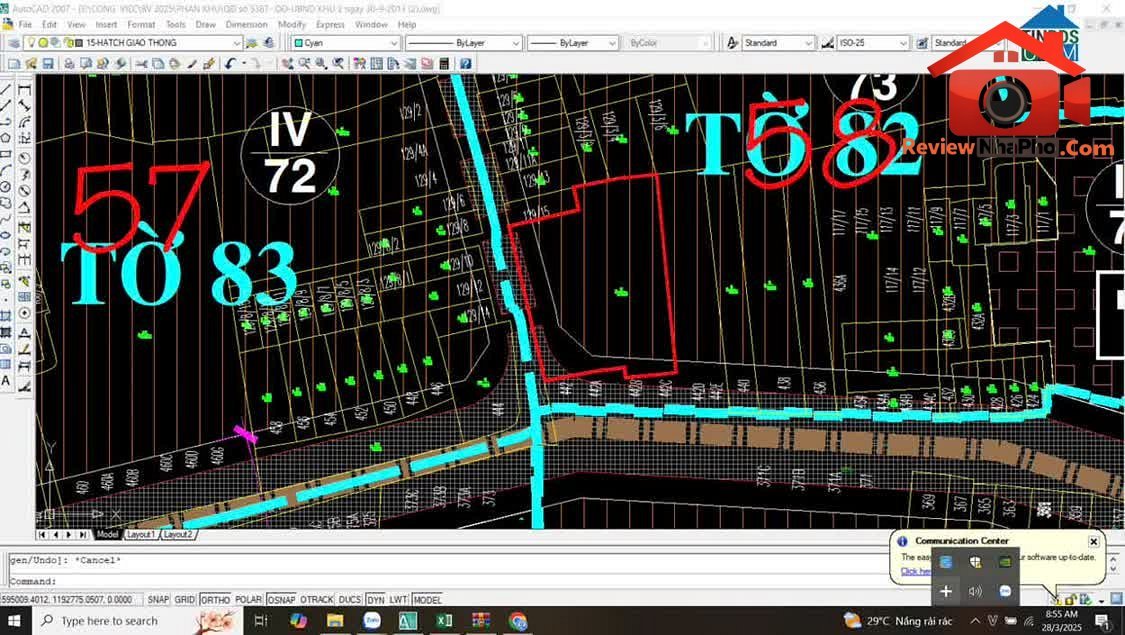The image size is (1125, 635).
Task: Disable OSNAP object snap
Action: coord(281,599)
